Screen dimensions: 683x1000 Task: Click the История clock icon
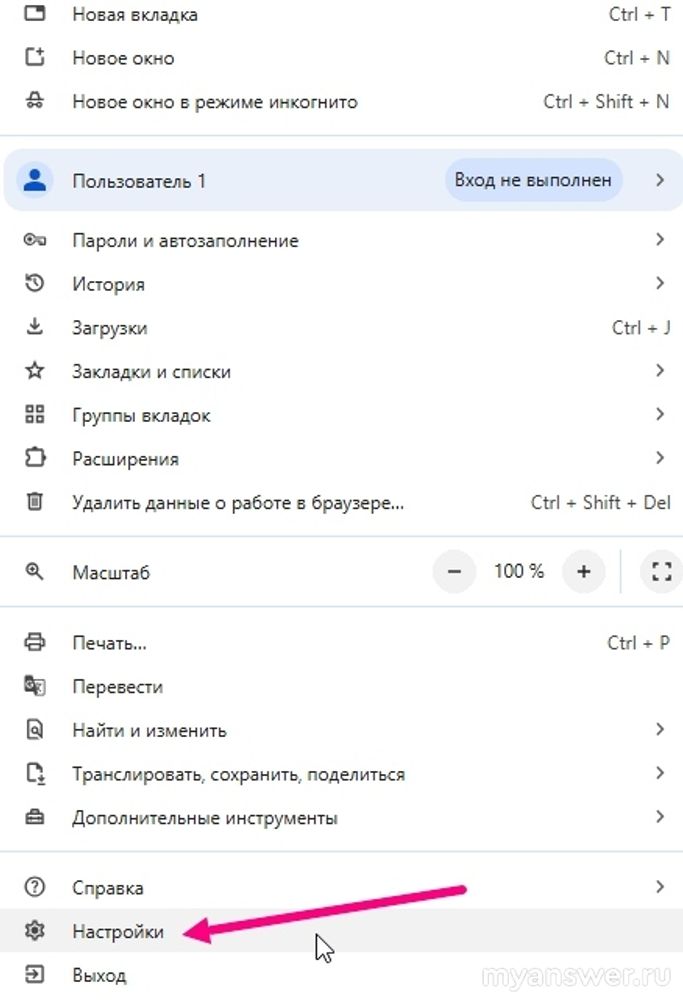(x=35, y=284)
